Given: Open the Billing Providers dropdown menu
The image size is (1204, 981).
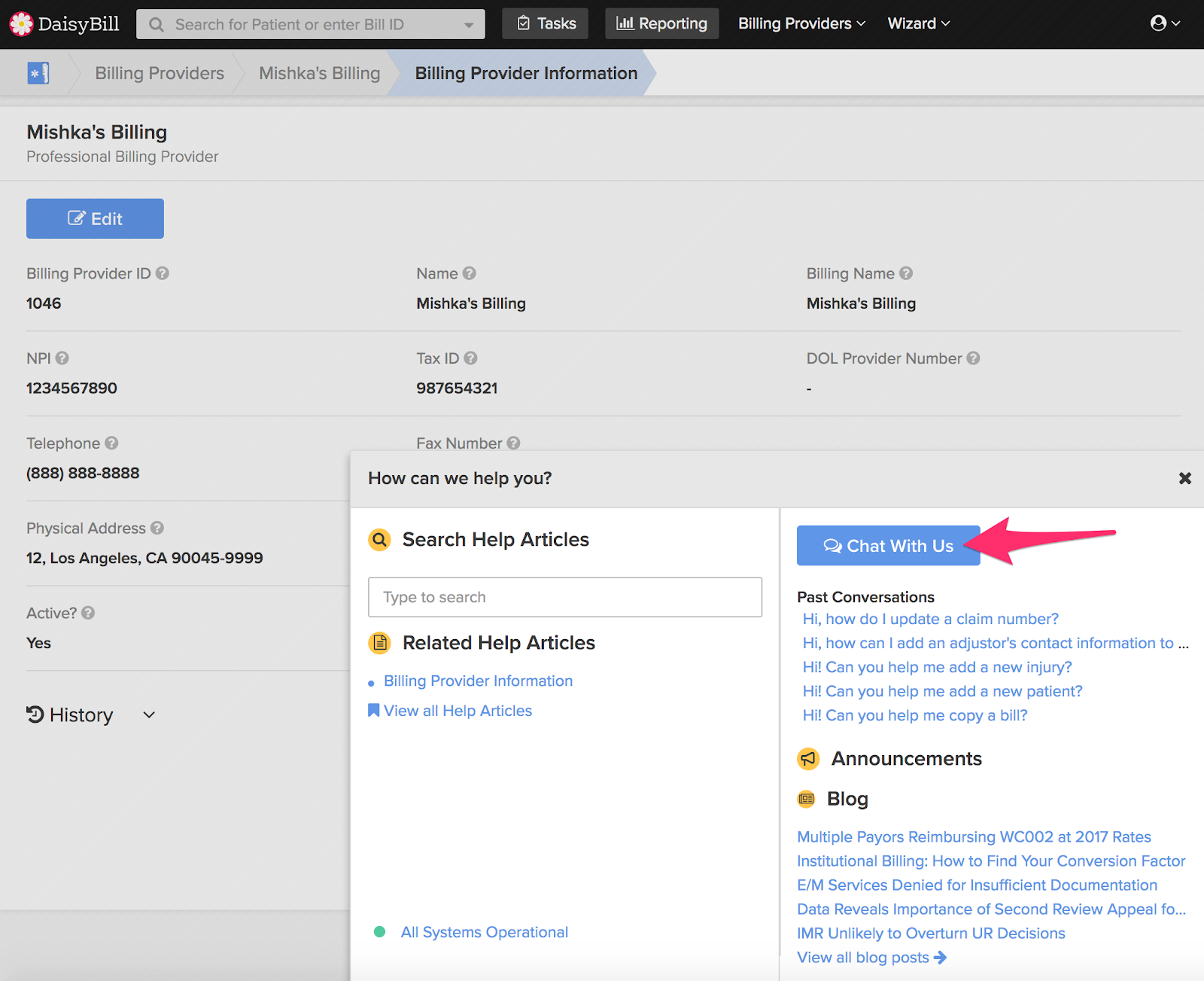Looking at the screenshot, I should [x=801, y=23].
